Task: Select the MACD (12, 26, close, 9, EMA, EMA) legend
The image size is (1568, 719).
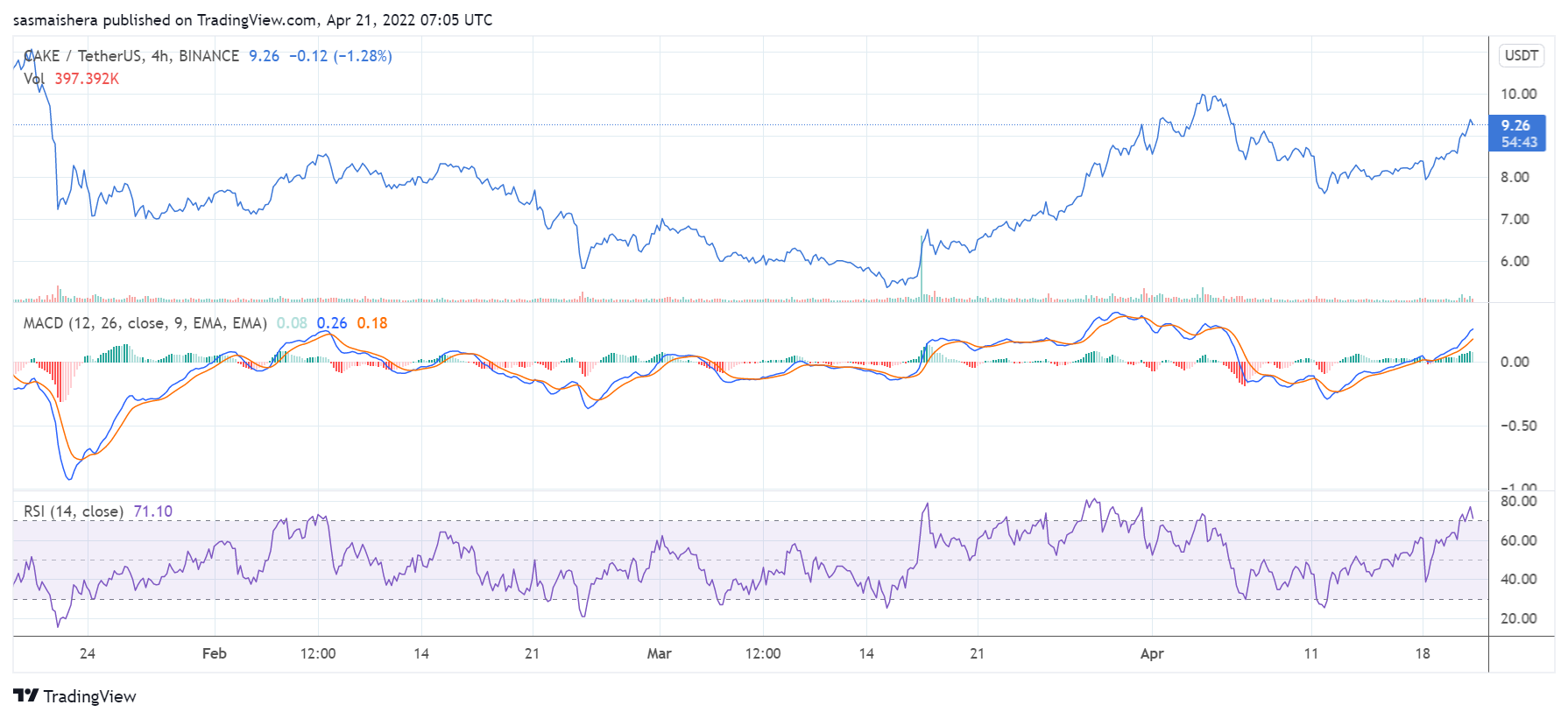Action: (145, 323)
